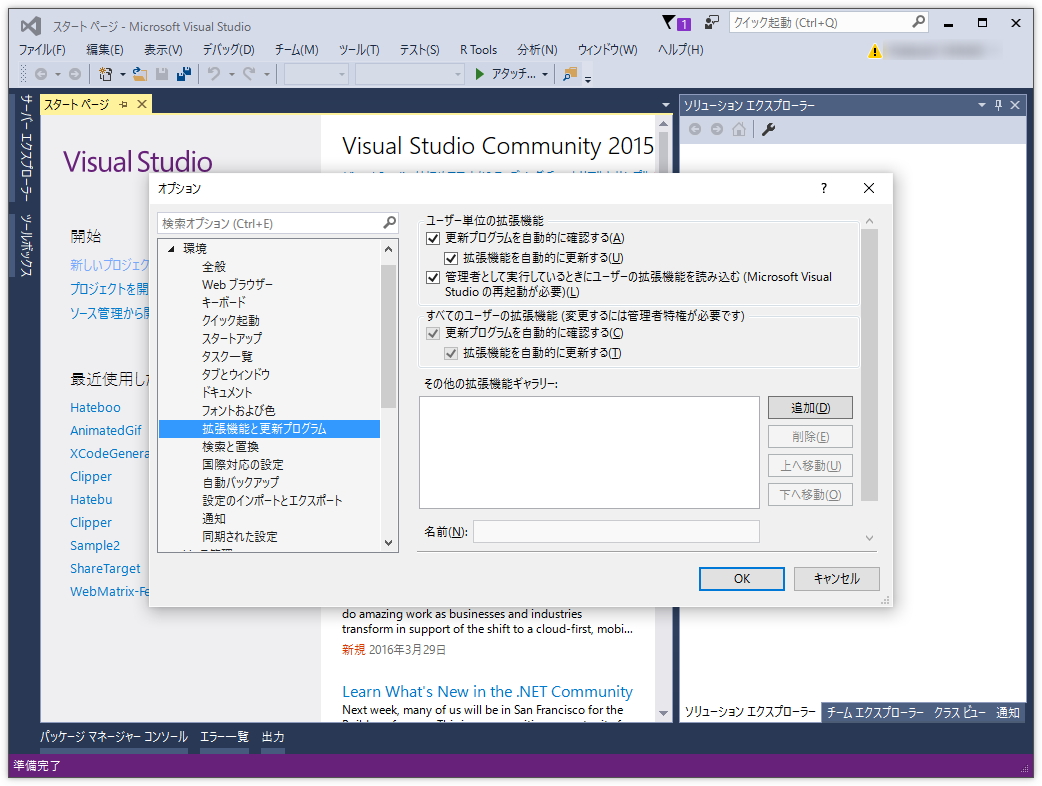Click the Options dialog help question mark
This screenshot has height=786, width=1042.
point(824,188)
